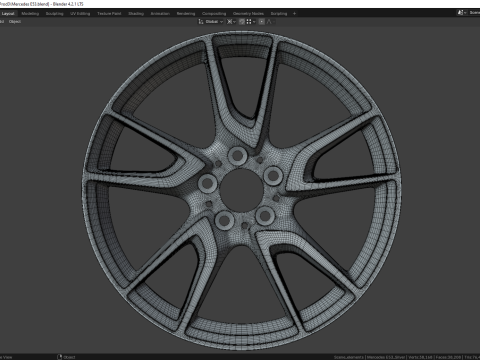Viewport: 480px width, 360px height.
Task: Toggle proportional editing icon
Action: (262, 22)
